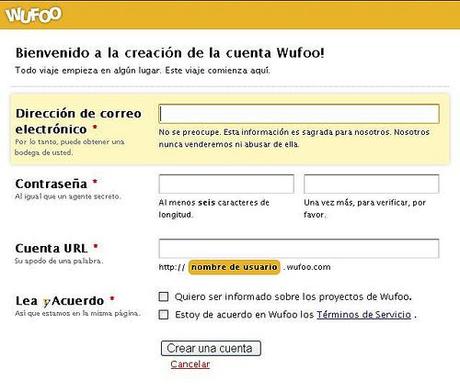Screen dimensions: 460x391
Task: Check 'Estoy de acuerdo' terms checkbox
Action: pos(163,315)
